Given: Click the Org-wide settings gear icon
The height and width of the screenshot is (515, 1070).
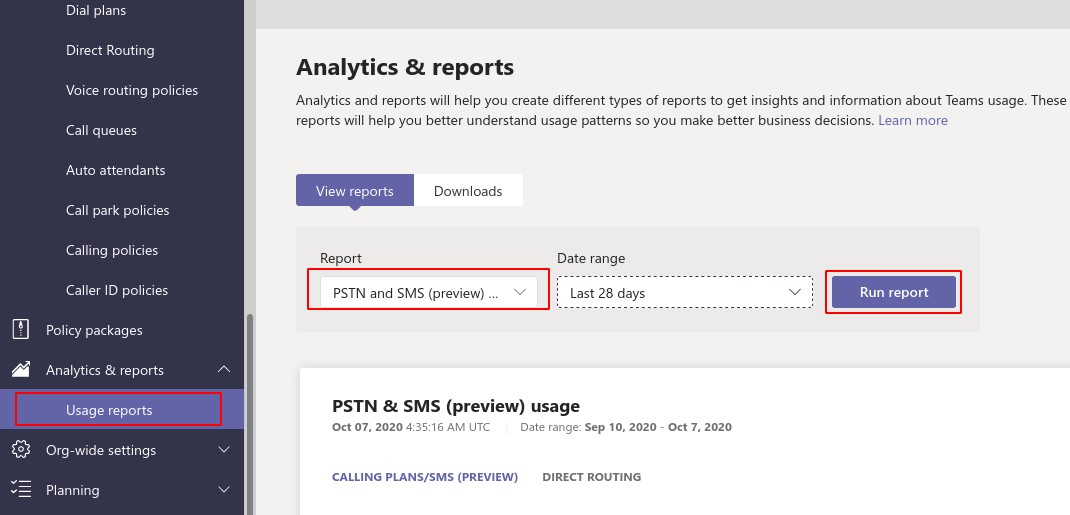Looking at the screenshot, I should point(21,450).
